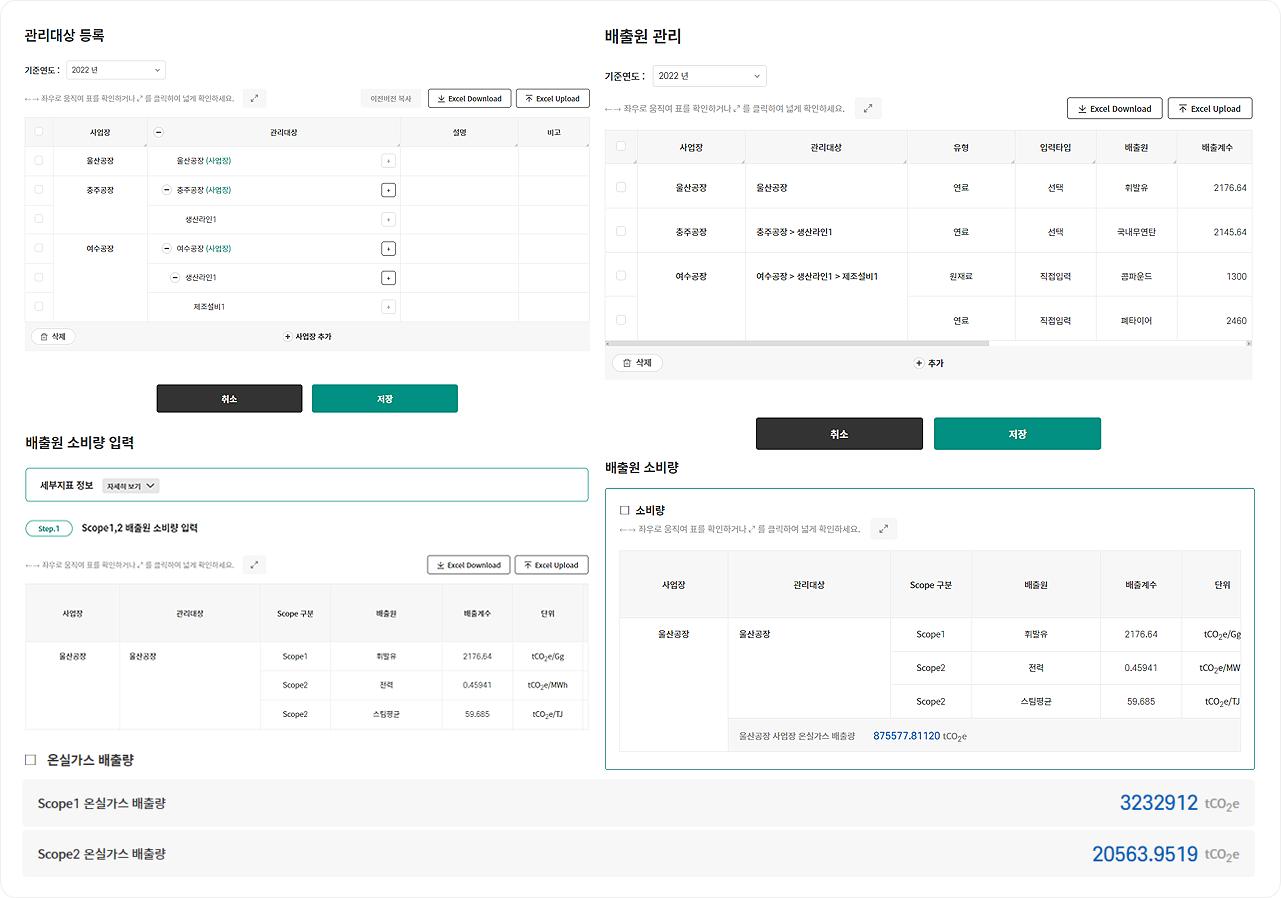
Task: Click 저장 button in 배출원 관리
Action: [x=1017, y=434]
